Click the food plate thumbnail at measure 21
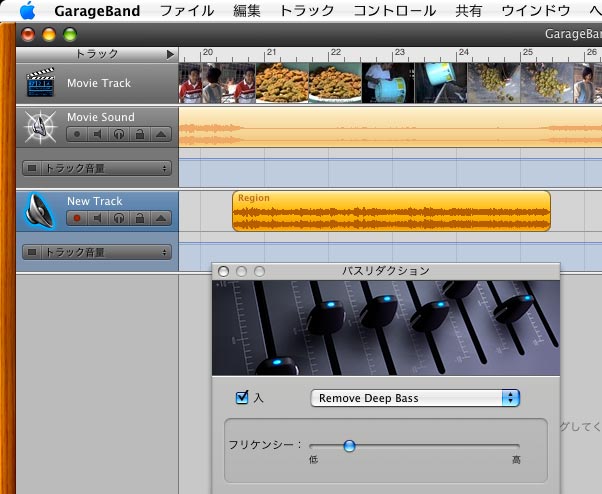 pos(282,83)
